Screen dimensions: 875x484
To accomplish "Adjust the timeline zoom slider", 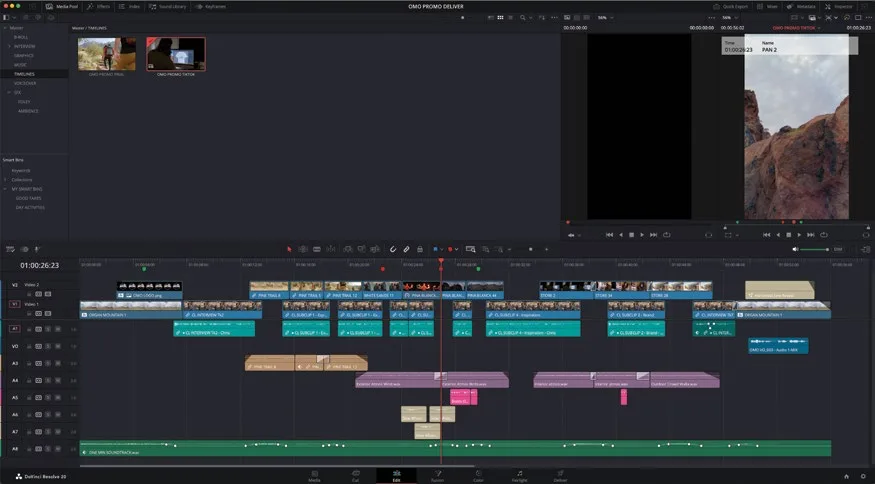I will [x=530, y=249].
